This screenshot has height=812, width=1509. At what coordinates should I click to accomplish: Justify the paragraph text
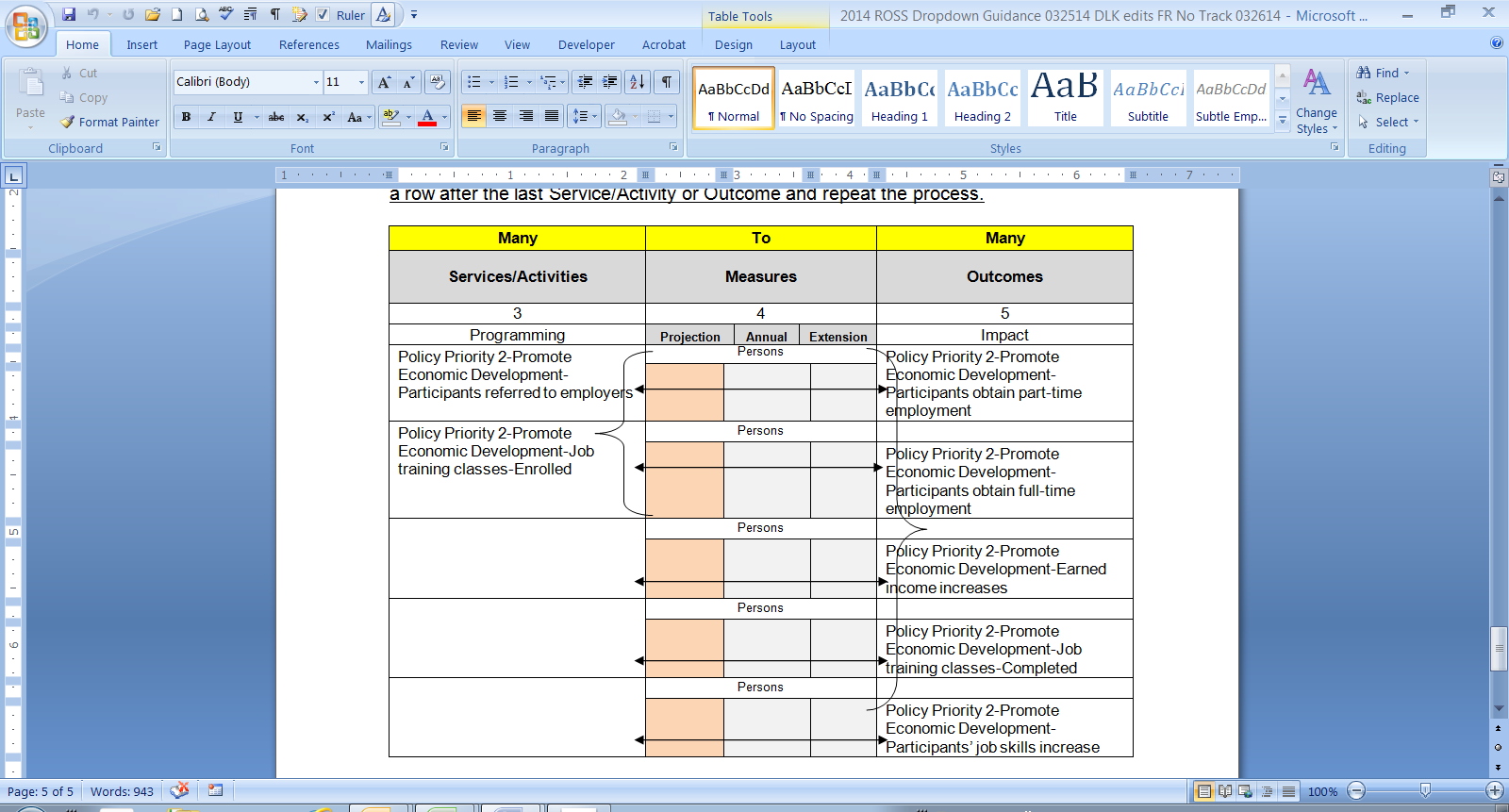552,116
